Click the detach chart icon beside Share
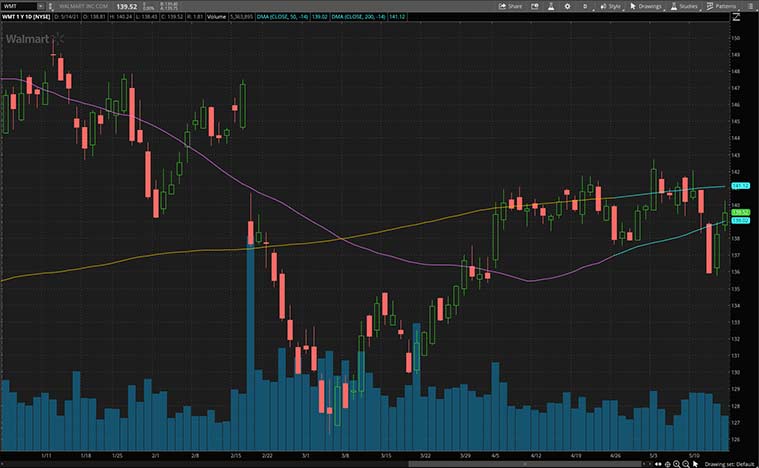Viewport: 759px width, 468px height. tap(537, 6)
